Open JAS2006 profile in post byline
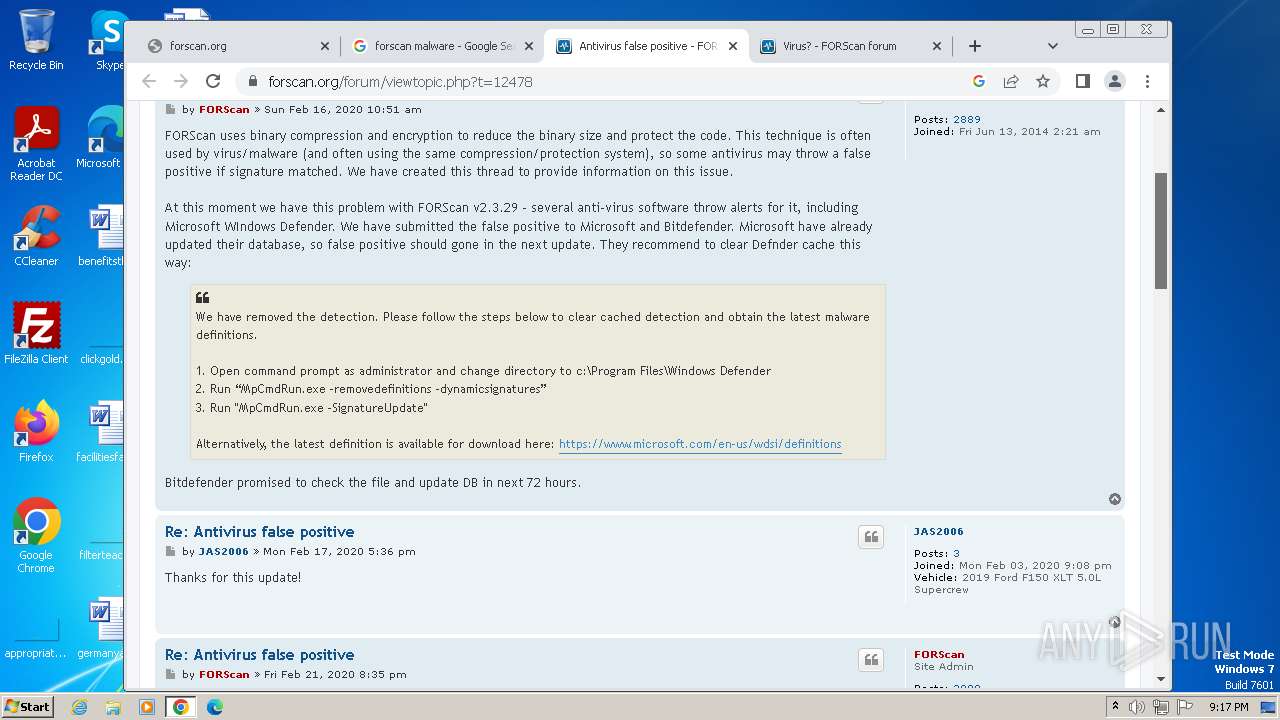 click(x=224, y=552)
